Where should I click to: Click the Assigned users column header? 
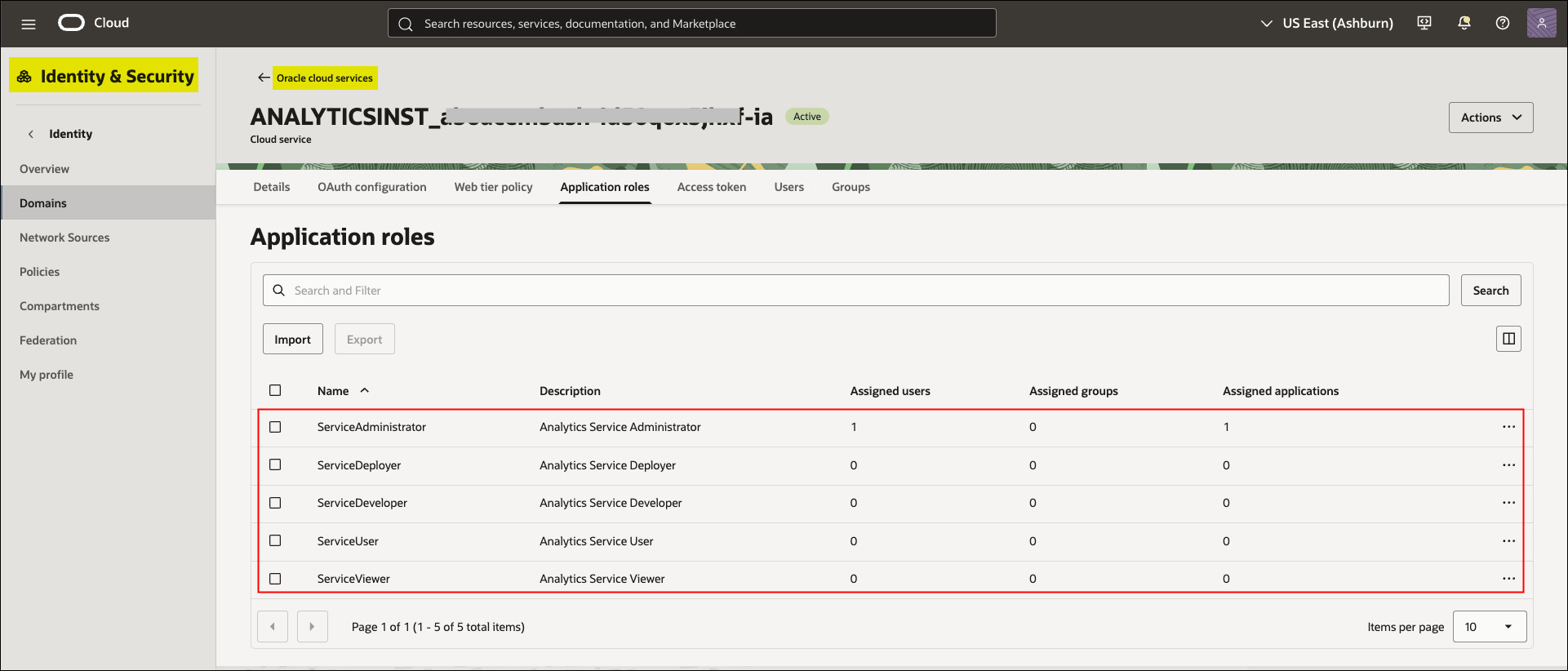click(x=890, y=391)
